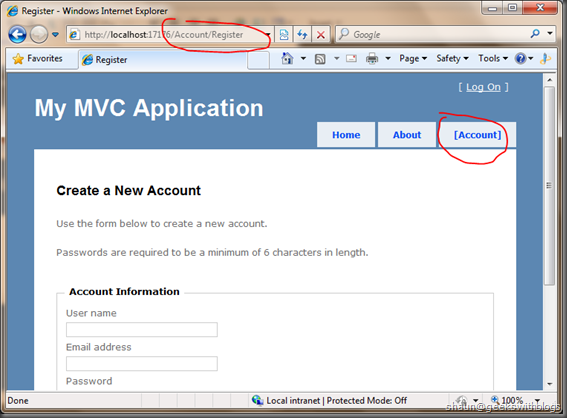
Task: Click the browser Forward arrow button
Action: (39, 35)
